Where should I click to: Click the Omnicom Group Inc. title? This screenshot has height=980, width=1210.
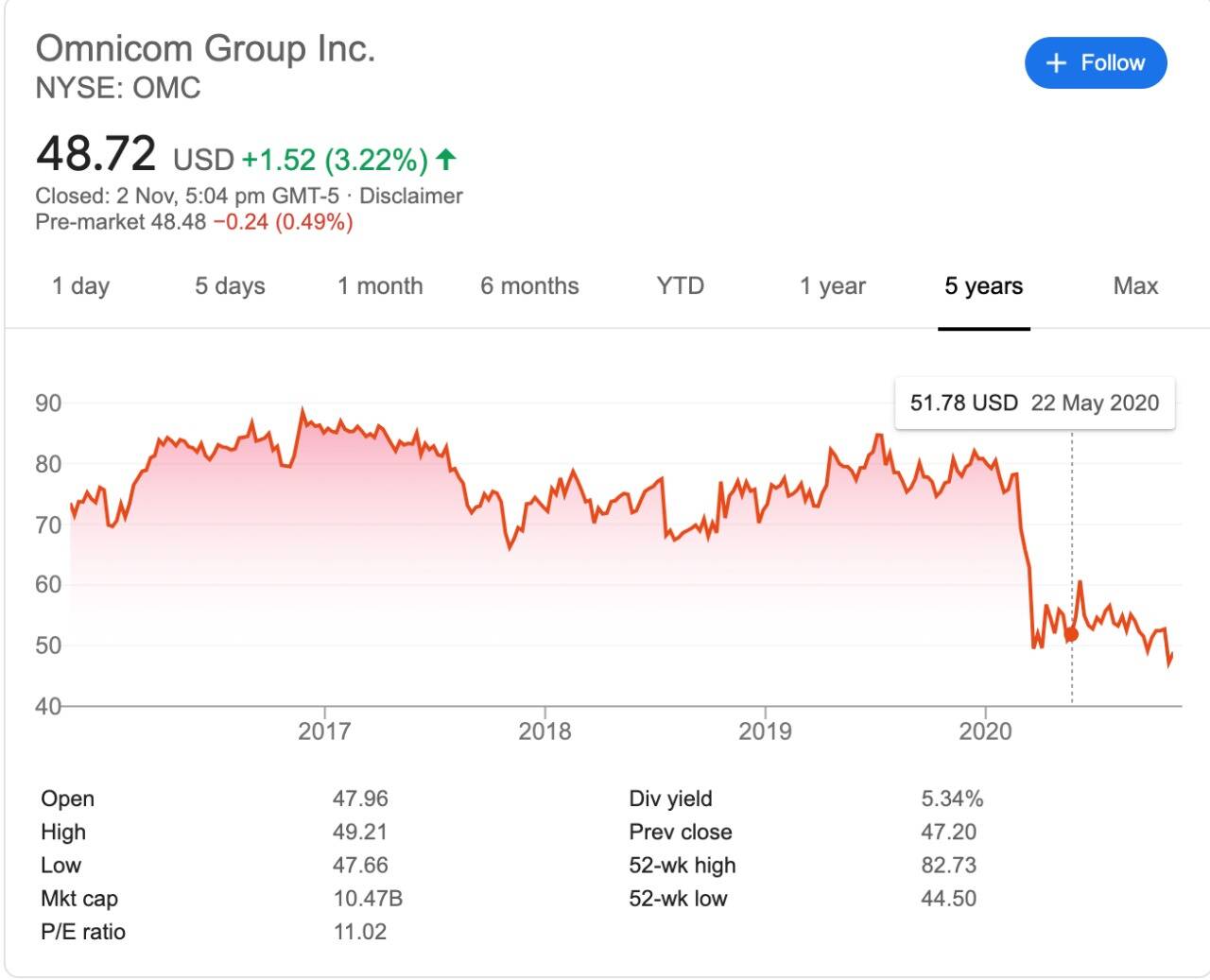pos(205,48)
